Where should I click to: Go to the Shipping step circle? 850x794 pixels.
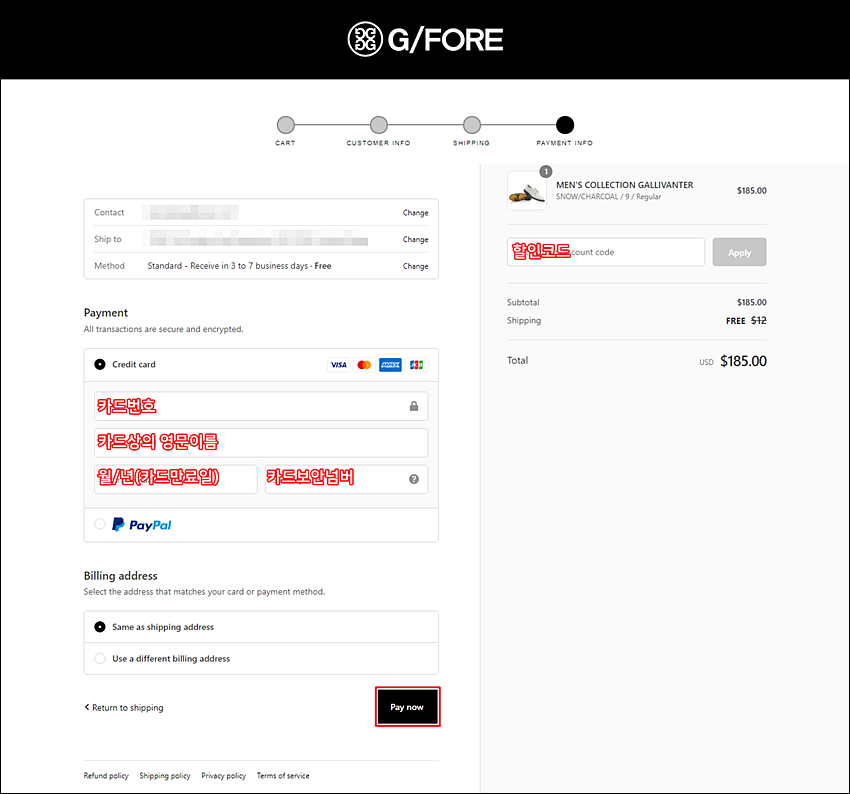(x=472, y=125)
